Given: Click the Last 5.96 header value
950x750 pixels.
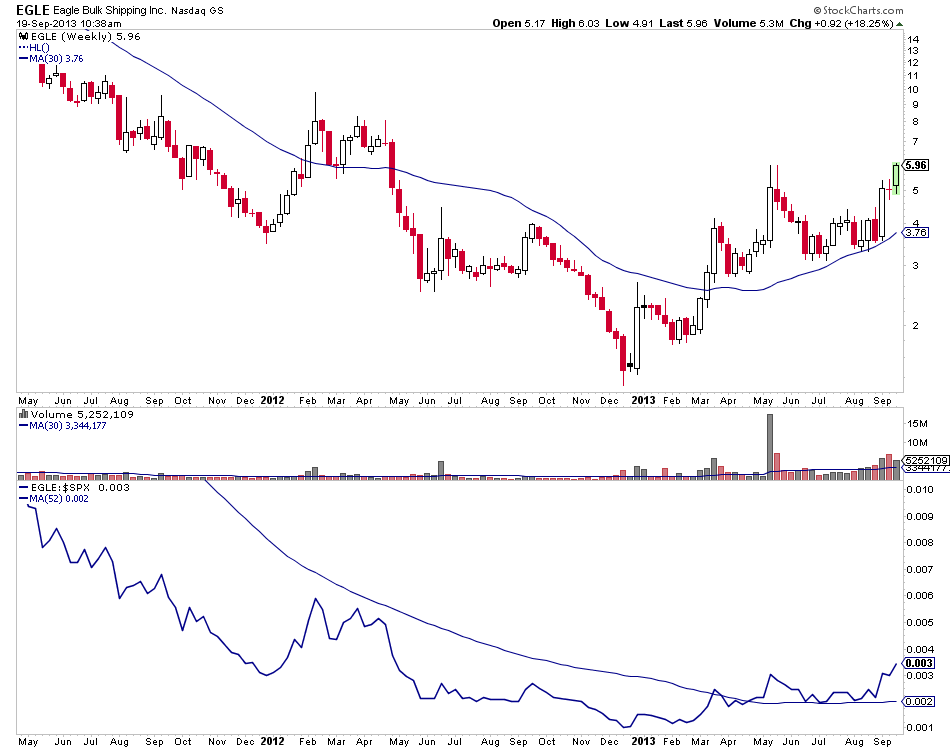Looking at the screenshot, I should pos(683,24).
